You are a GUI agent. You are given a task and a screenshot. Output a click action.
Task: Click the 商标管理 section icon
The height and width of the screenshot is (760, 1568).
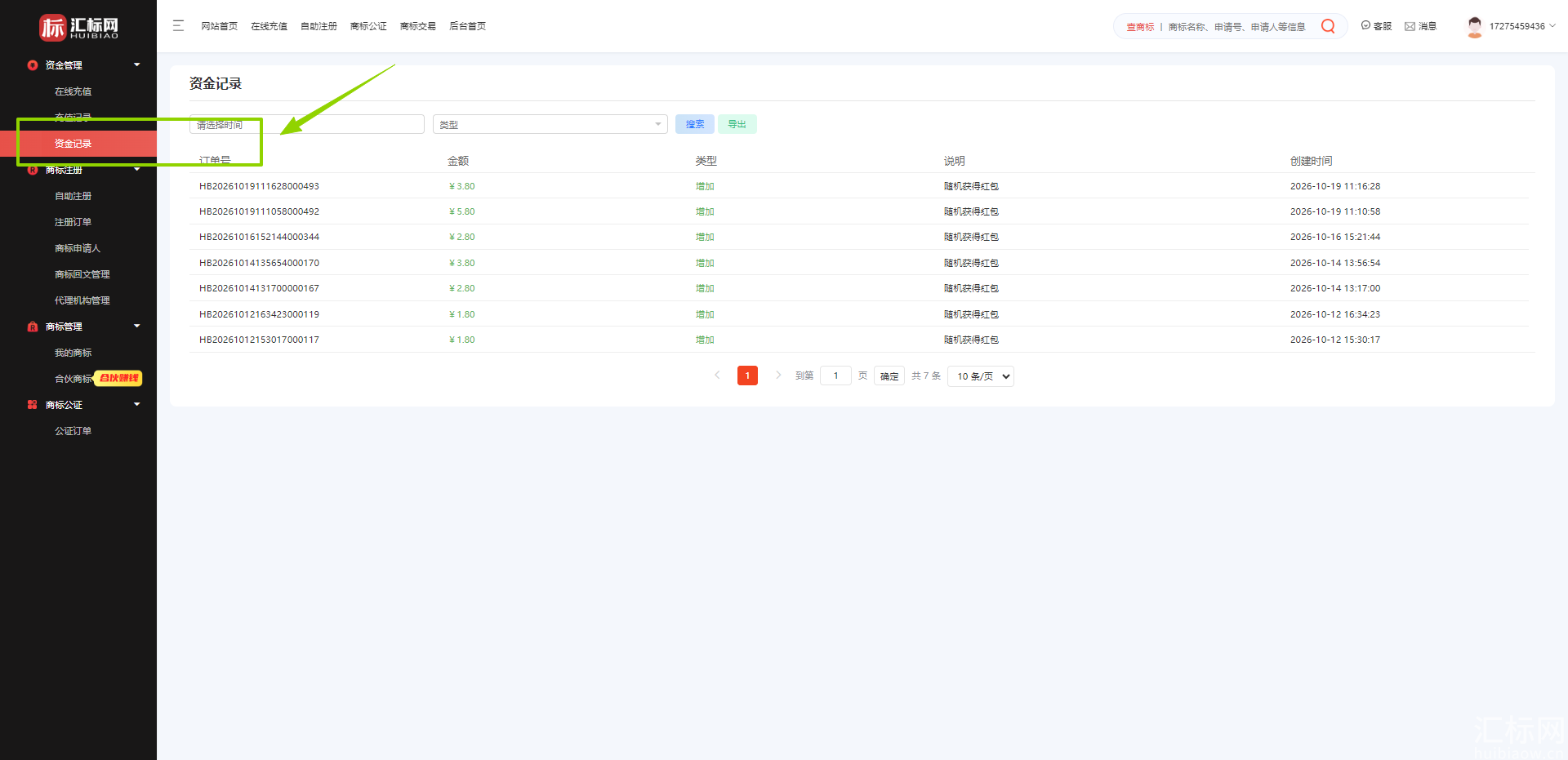click(33, 327)
